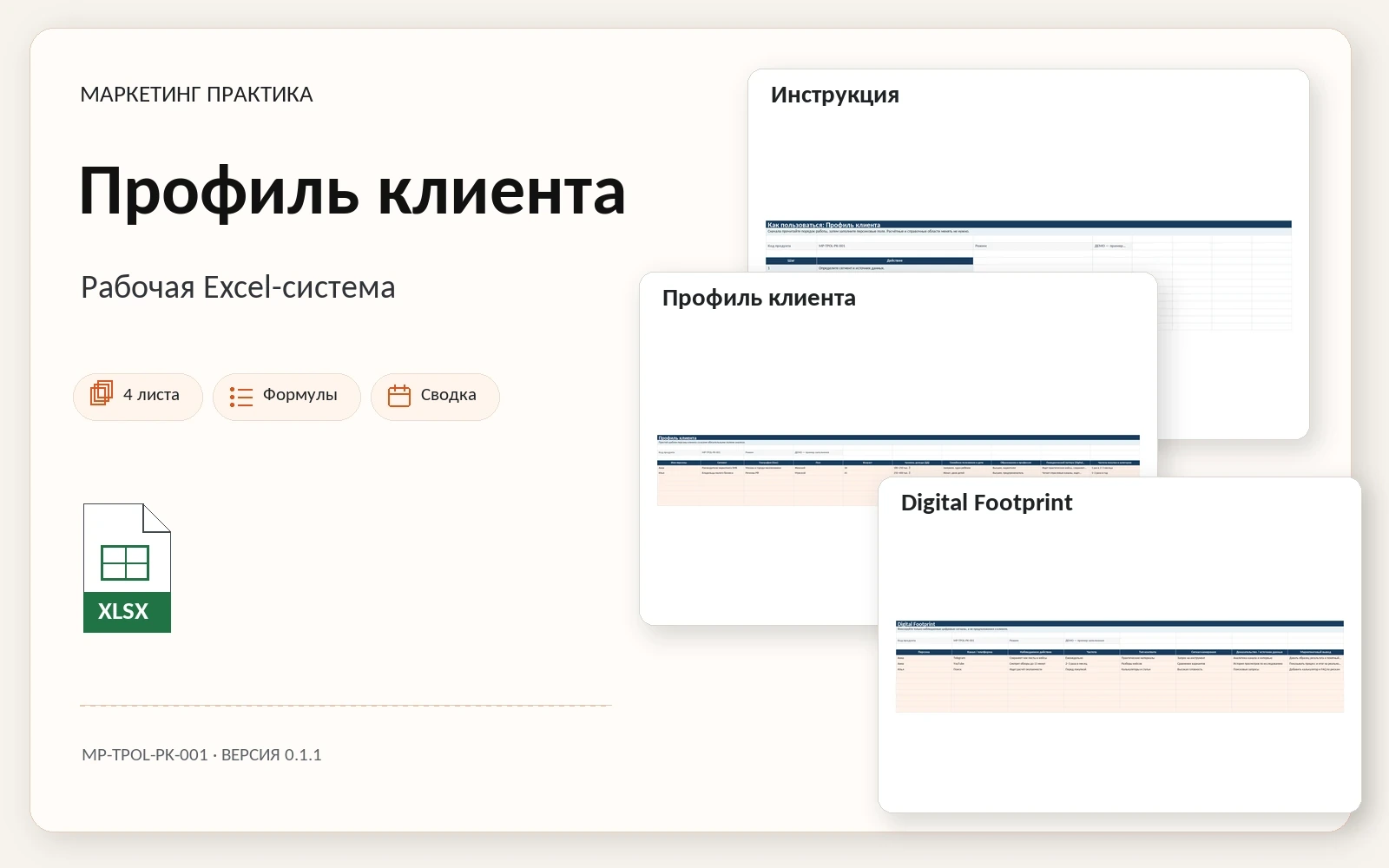The image size is (1389, 868).
Task: Click the "Профиль клиента" card heading
Action: pos(759,299)
